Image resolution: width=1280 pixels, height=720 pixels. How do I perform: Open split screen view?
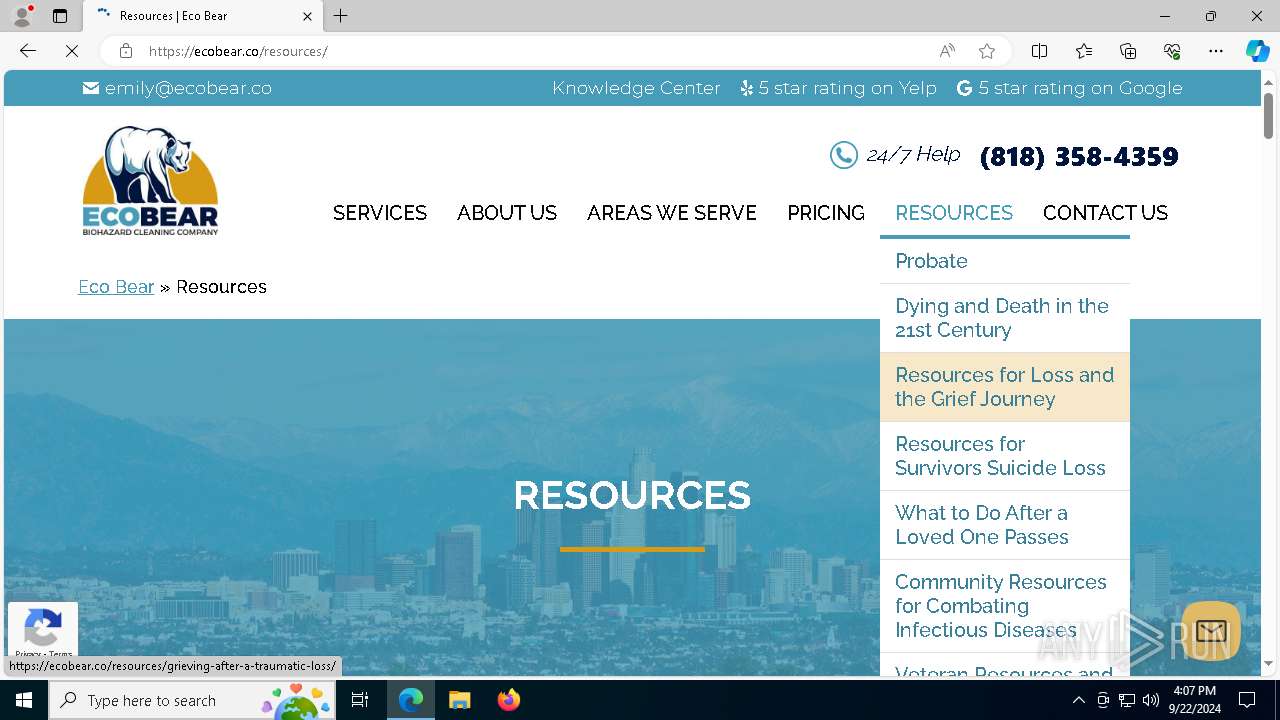pos(1040,51)
